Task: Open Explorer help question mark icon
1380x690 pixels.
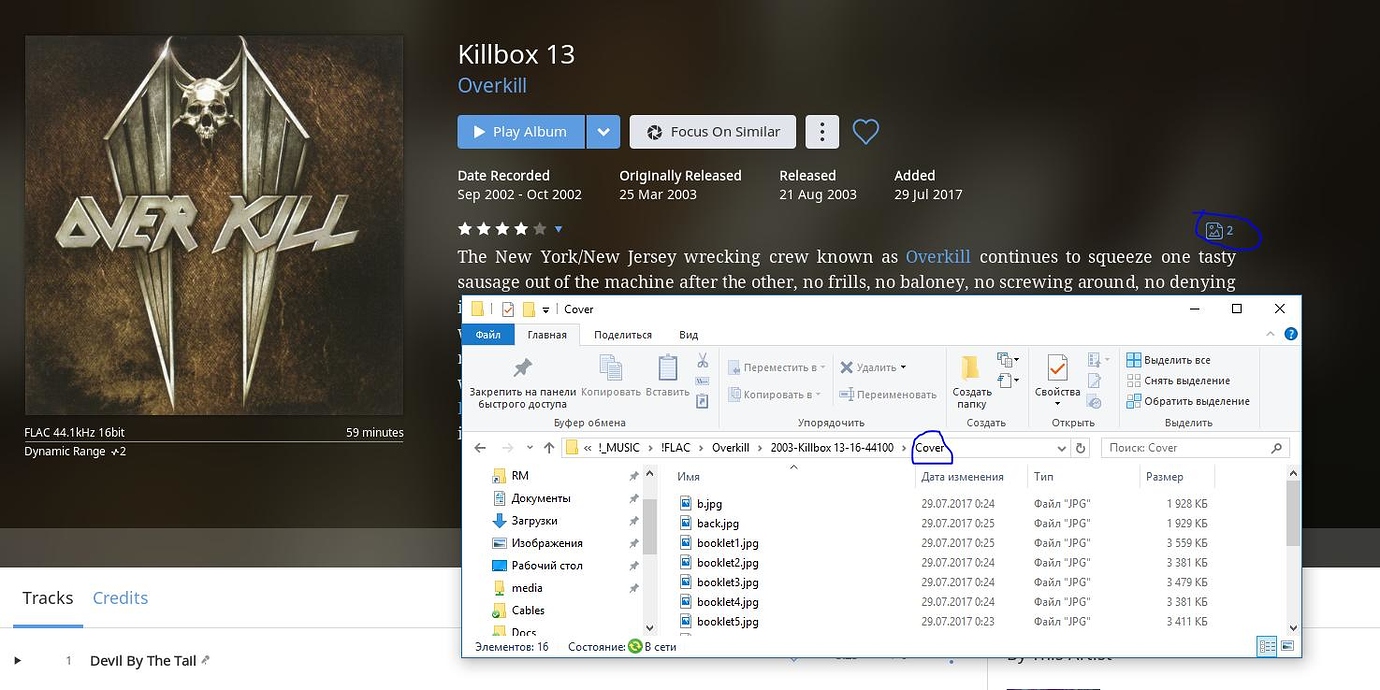Action: pos(1290,335)
